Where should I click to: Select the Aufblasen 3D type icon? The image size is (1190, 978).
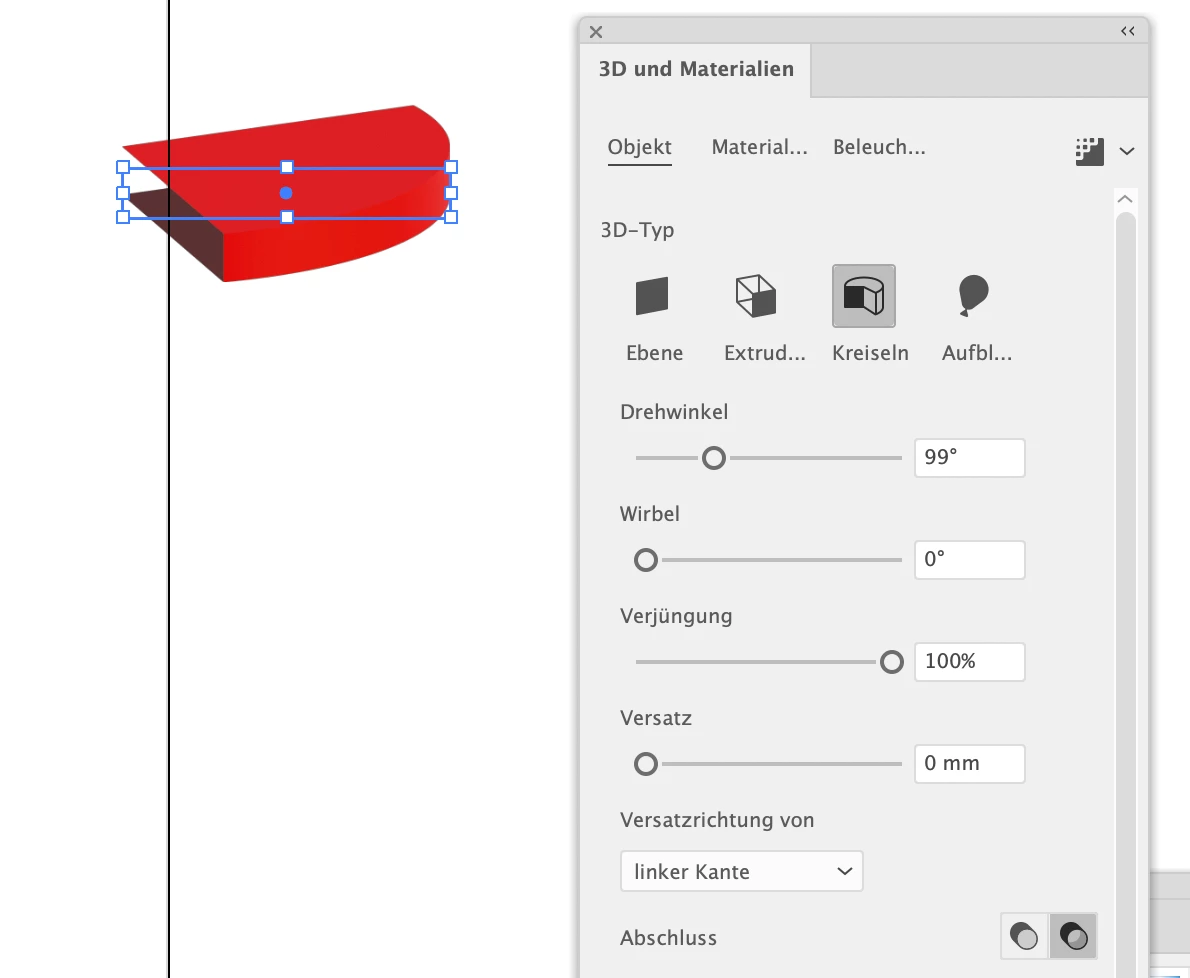coord(973,296)
